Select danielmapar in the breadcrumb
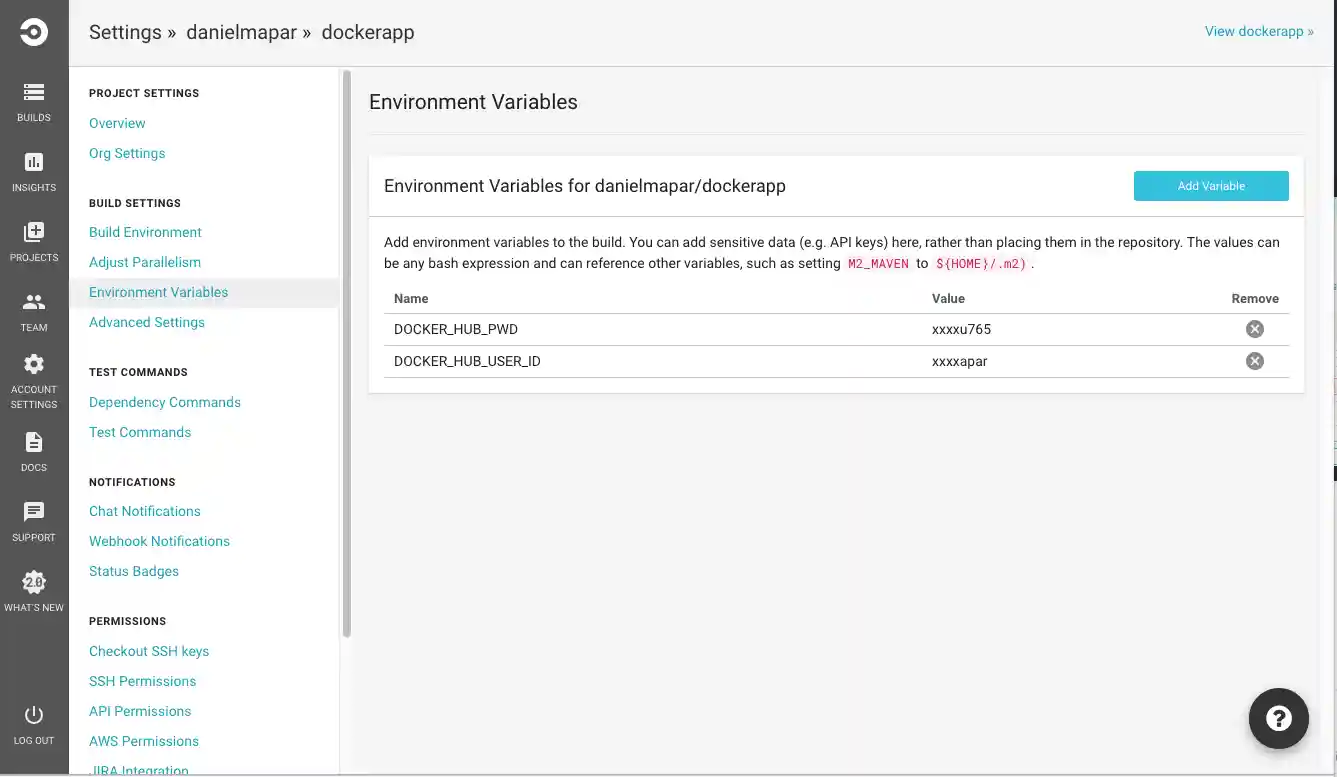Image resolution: width=1337 pixels, height=777 pixels. [x=241, y=31]
